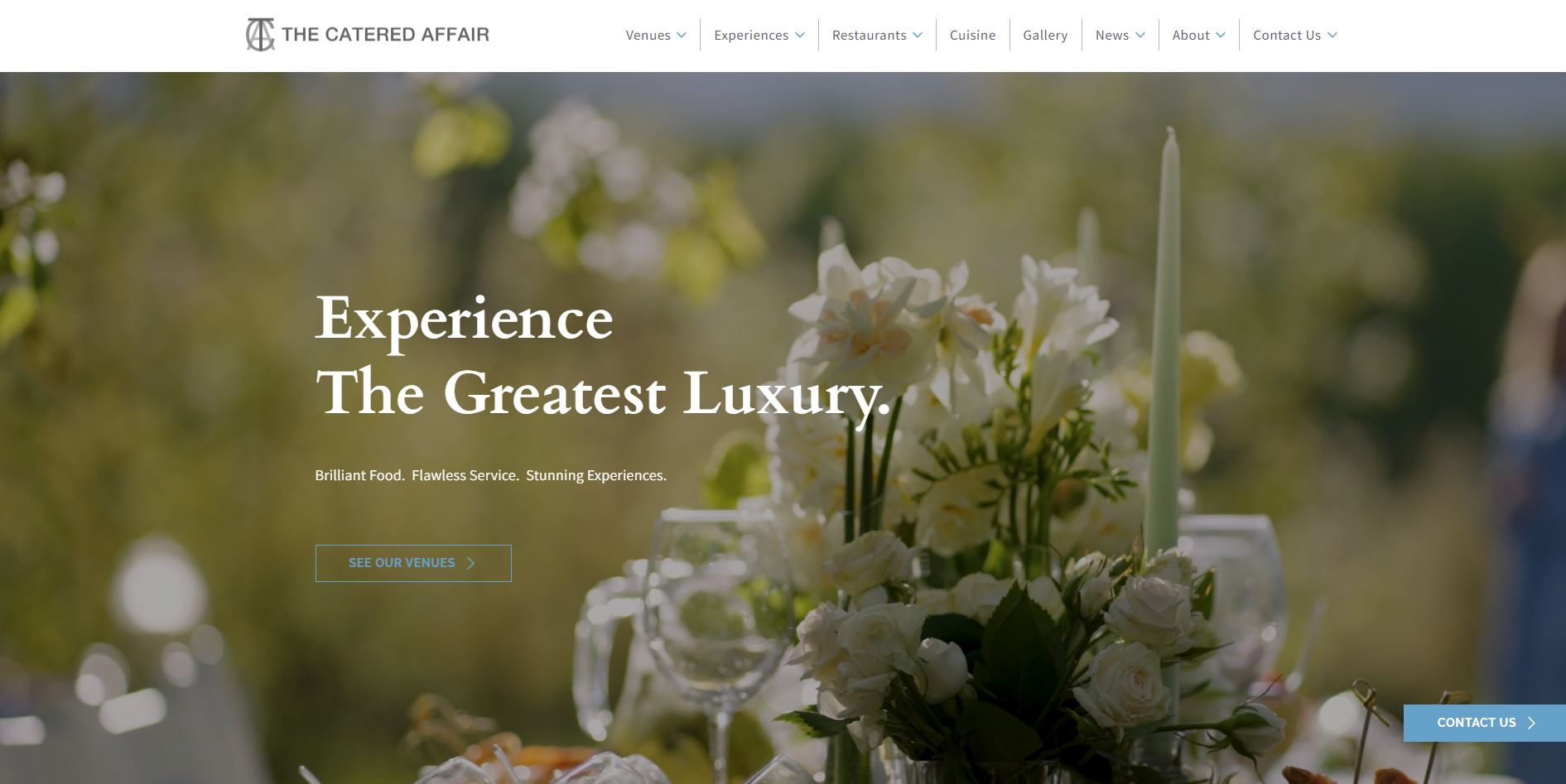Open the Cuisine menu item

point(972,35)
